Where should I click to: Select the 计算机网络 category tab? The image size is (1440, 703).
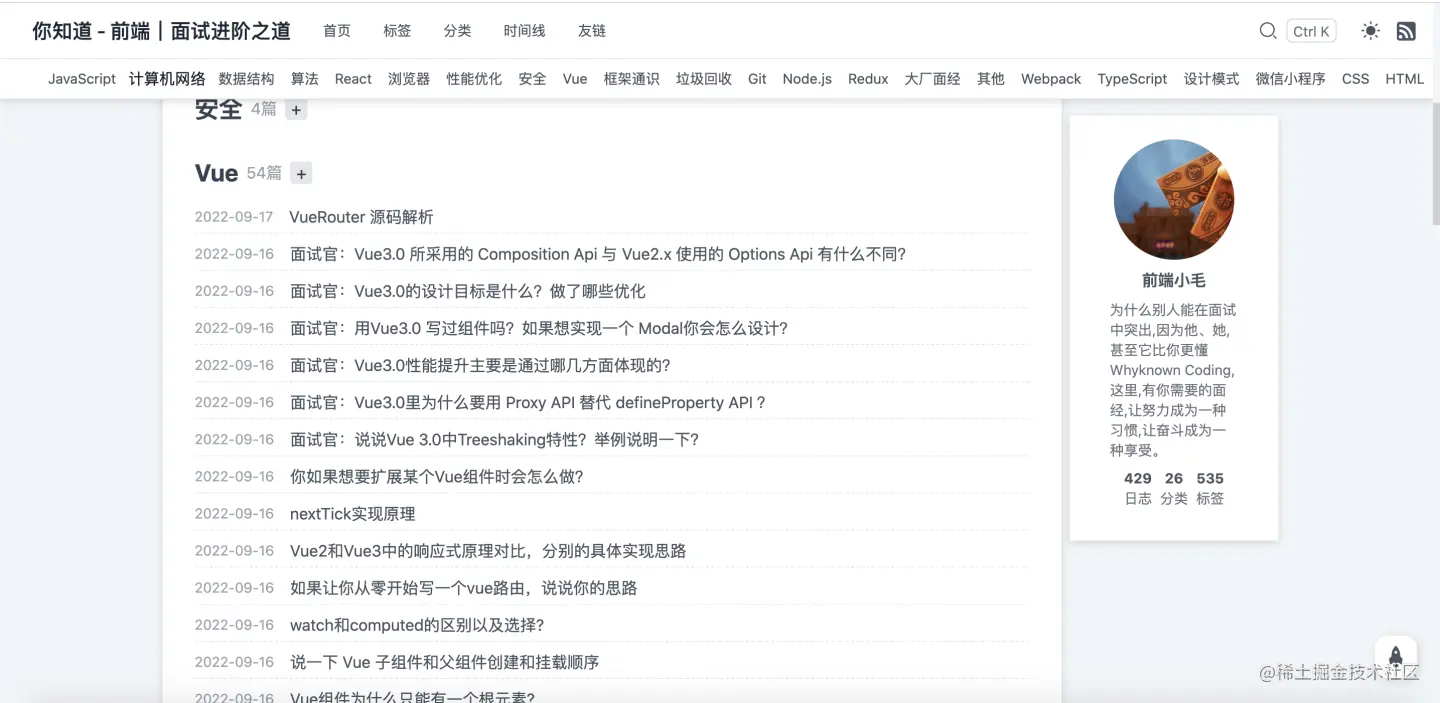[x=167, y=79]
